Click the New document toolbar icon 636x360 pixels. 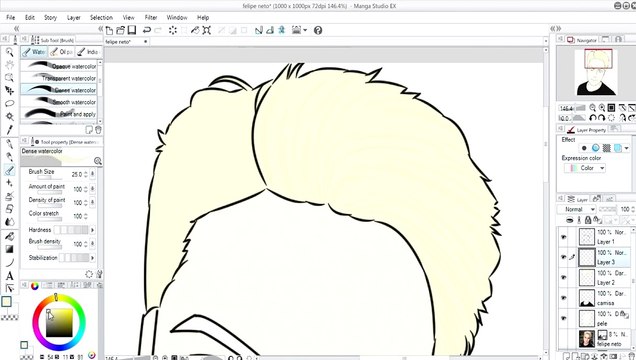pos(109,30)
